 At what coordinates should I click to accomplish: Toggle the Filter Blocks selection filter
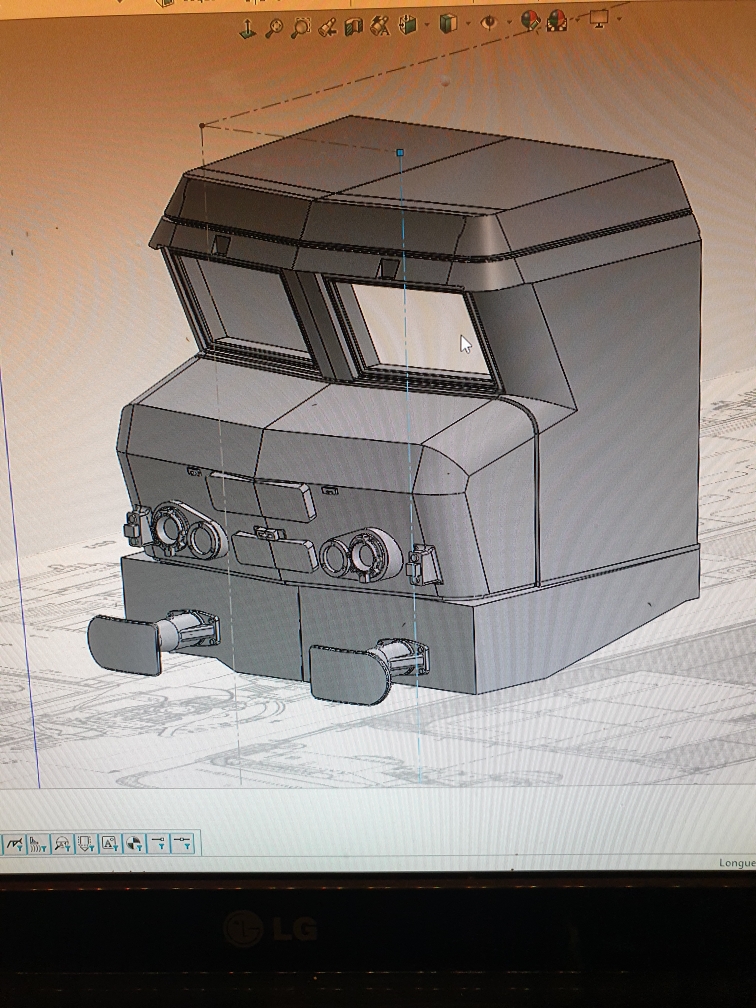coord(110,843)
